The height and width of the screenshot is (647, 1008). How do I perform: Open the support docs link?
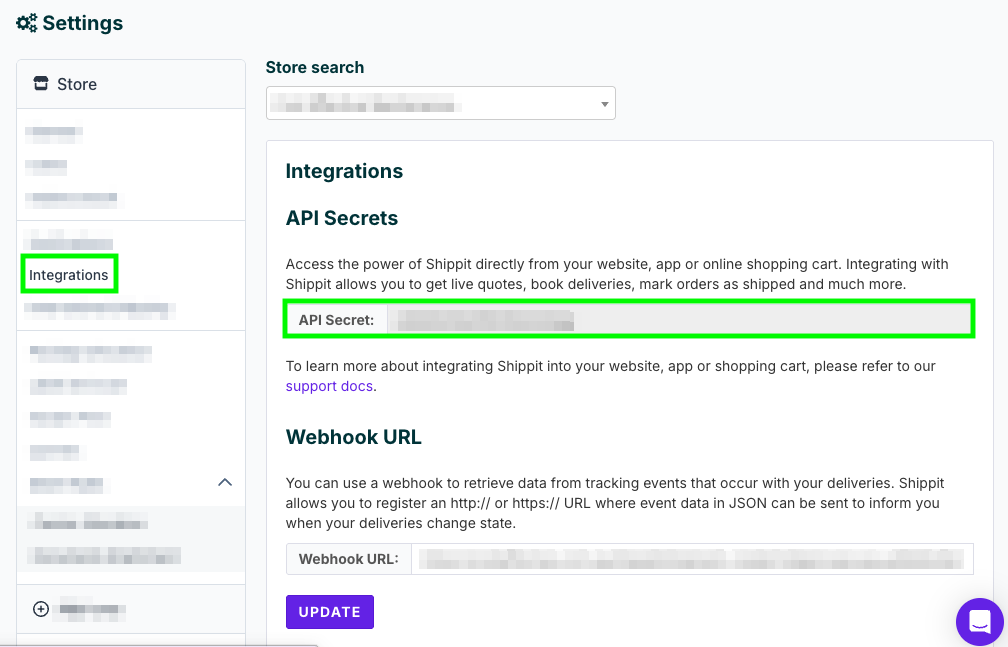[x=329, y=386]
